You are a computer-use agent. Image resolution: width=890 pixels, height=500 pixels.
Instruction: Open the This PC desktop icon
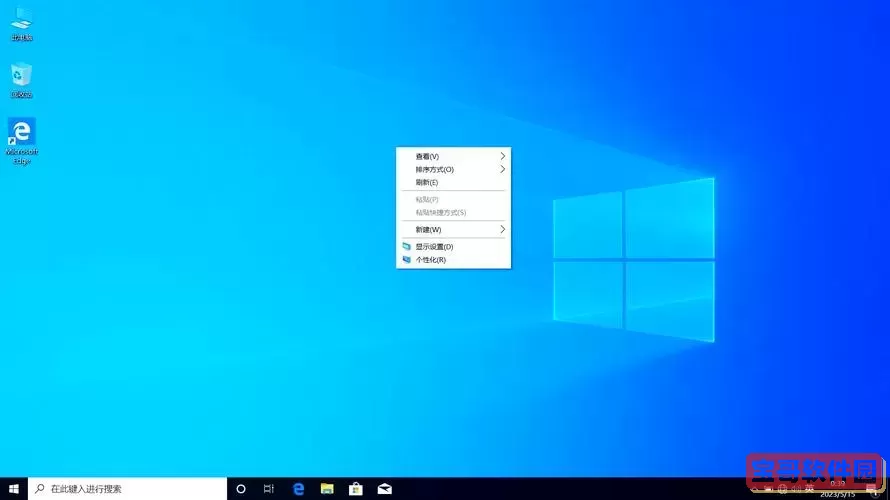pyautogui.click(x=22, y=24)
